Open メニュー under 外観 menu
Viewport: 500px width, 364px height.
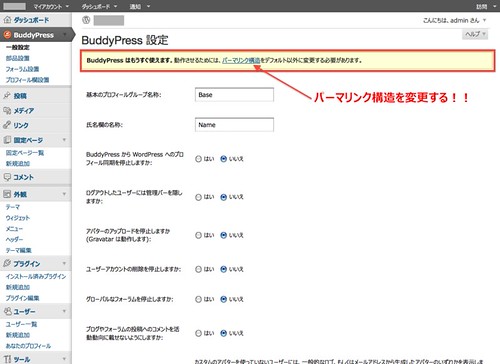tap(14, 229)
